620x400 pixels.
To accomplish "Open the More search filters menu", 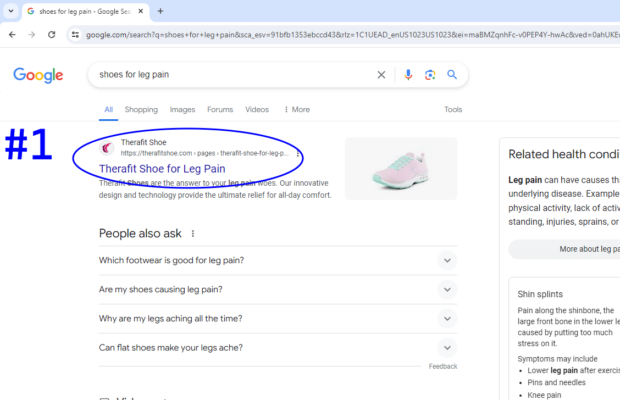I will pyautogui.click(x=297, y=109).
